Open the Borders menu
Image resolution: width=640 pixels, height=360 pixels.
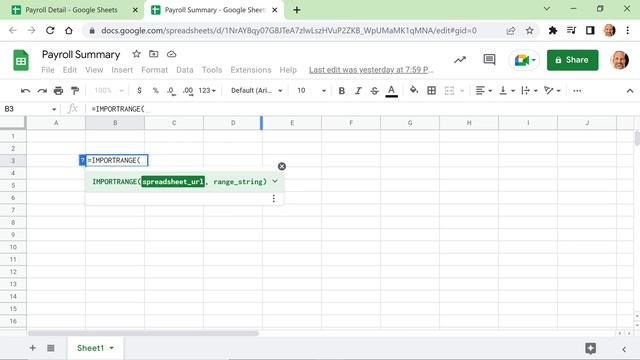431,91
